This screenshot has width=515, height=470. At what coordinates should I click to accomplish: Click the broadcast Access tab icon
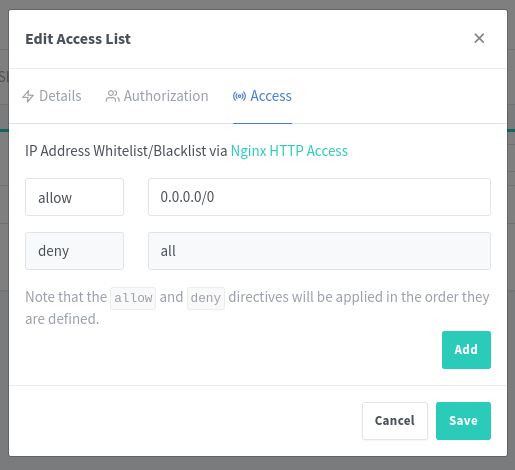pos(239,96)
